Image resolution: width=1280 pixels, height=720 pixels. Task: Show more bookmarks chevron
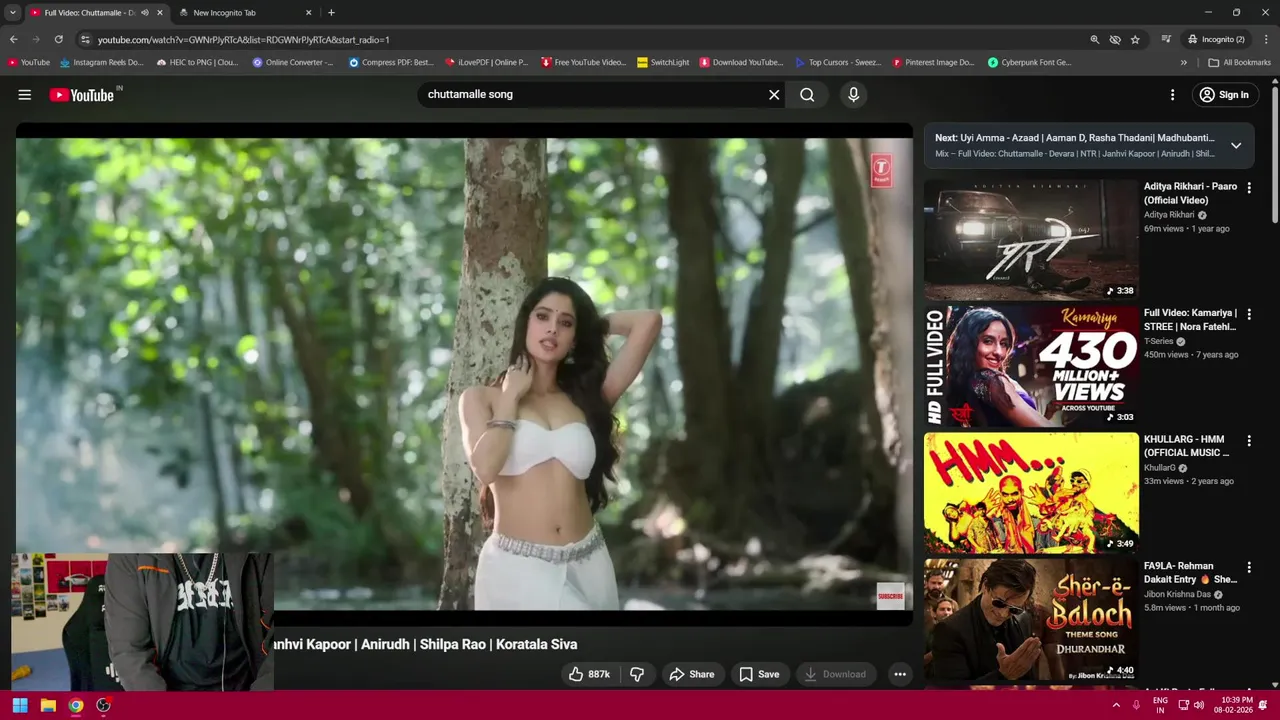[1184, 62]
